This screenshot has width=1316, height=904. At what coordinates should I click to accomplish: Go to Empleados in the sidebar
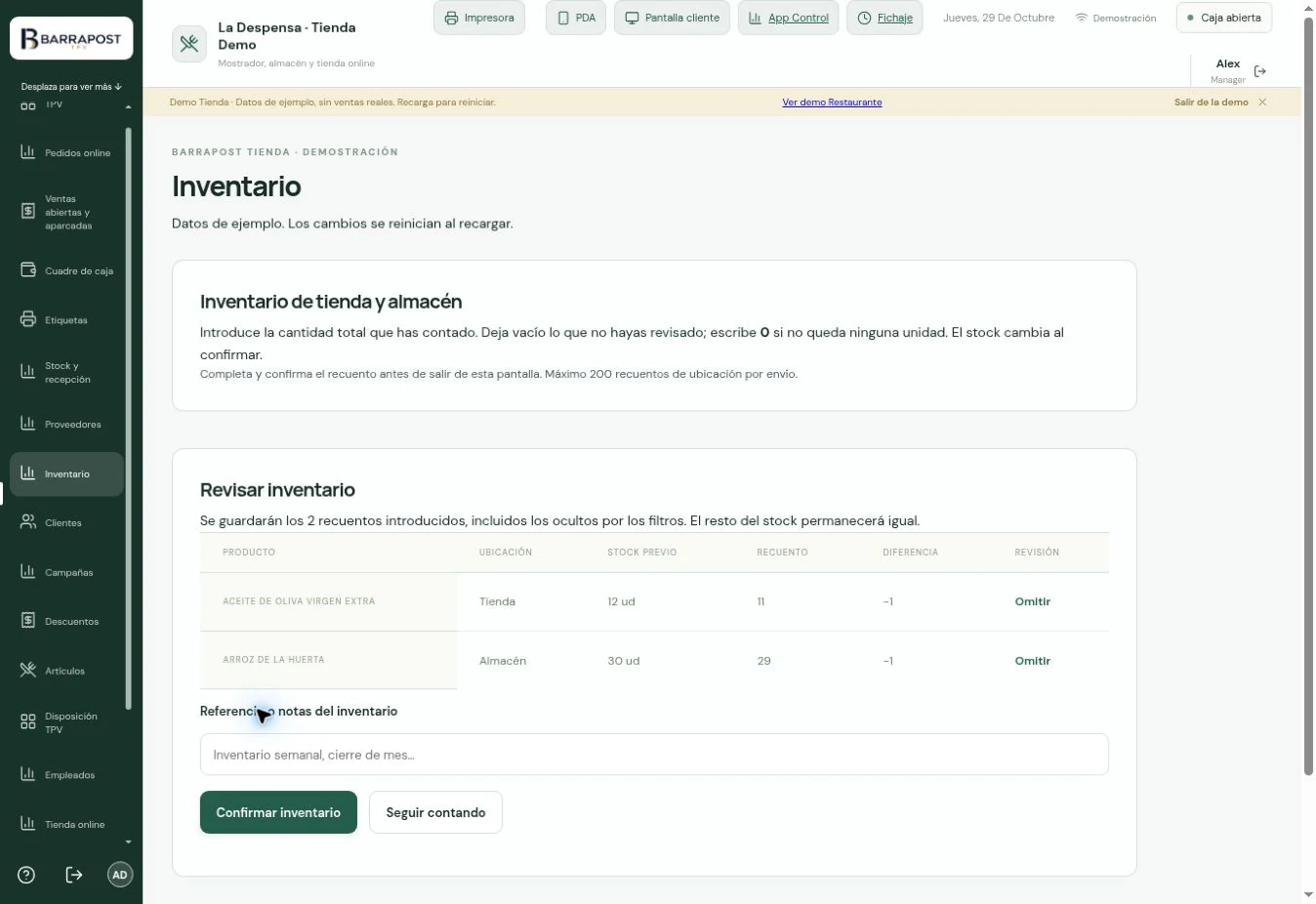pos(66,775)
